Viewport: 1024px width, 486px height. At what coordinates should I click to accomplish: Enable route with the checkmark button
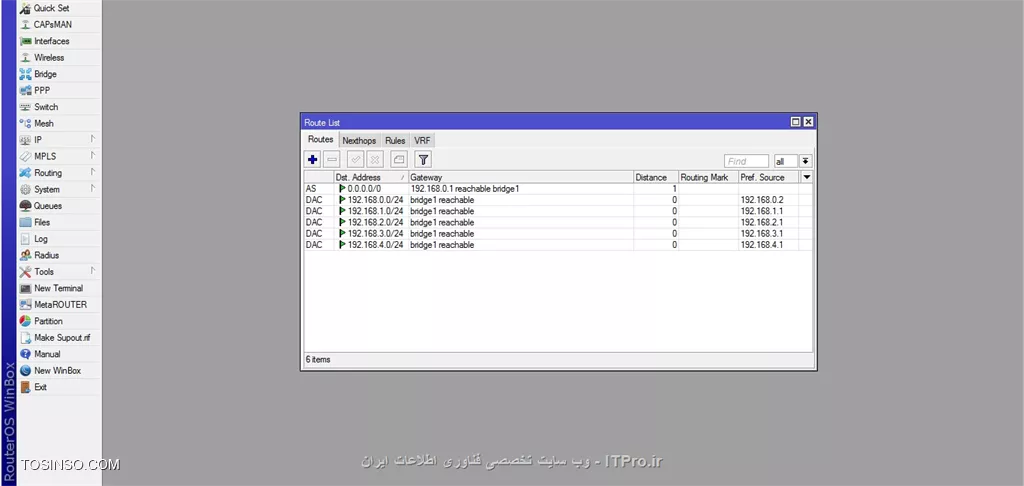point(356,159)
